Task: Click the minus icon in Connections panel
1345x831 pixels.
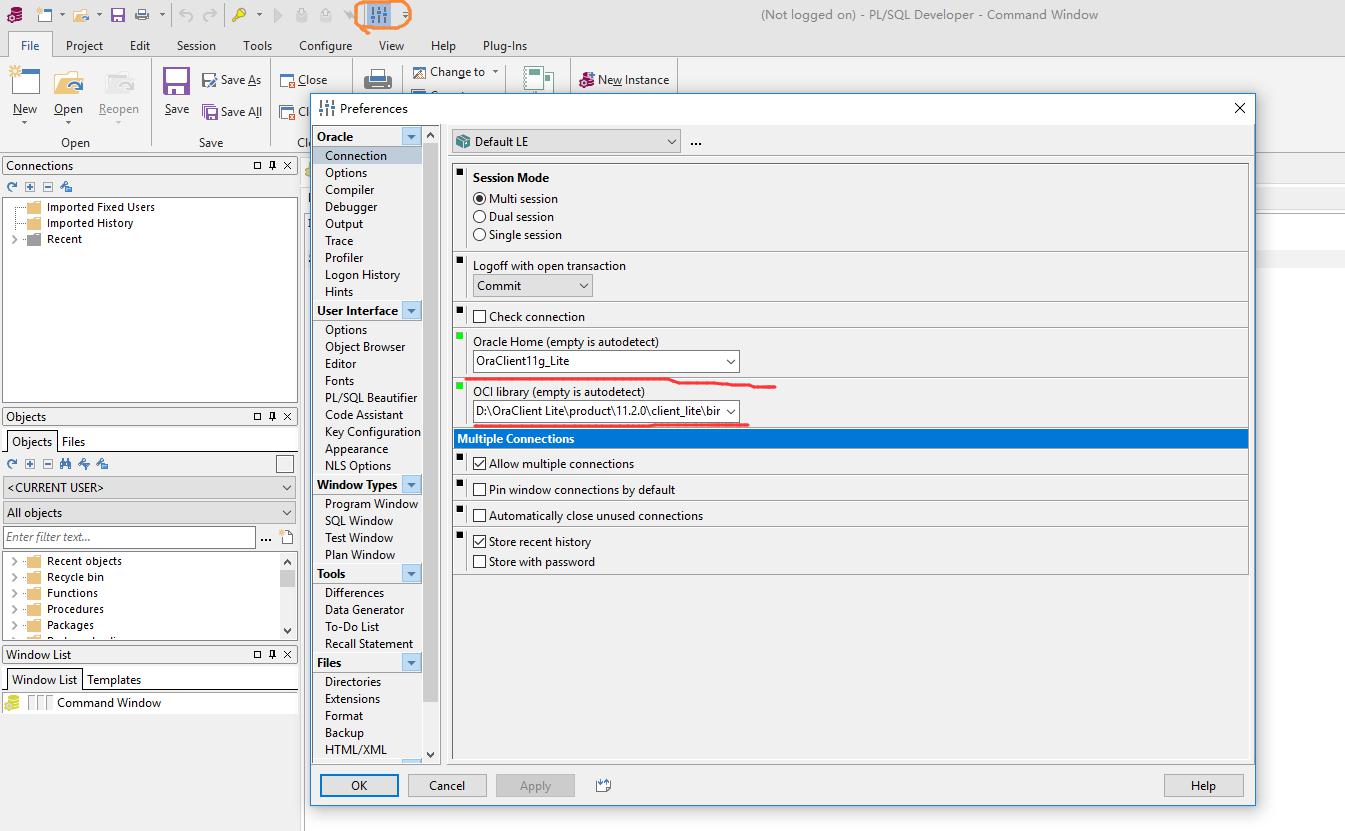Action: (x=47, y=187)
